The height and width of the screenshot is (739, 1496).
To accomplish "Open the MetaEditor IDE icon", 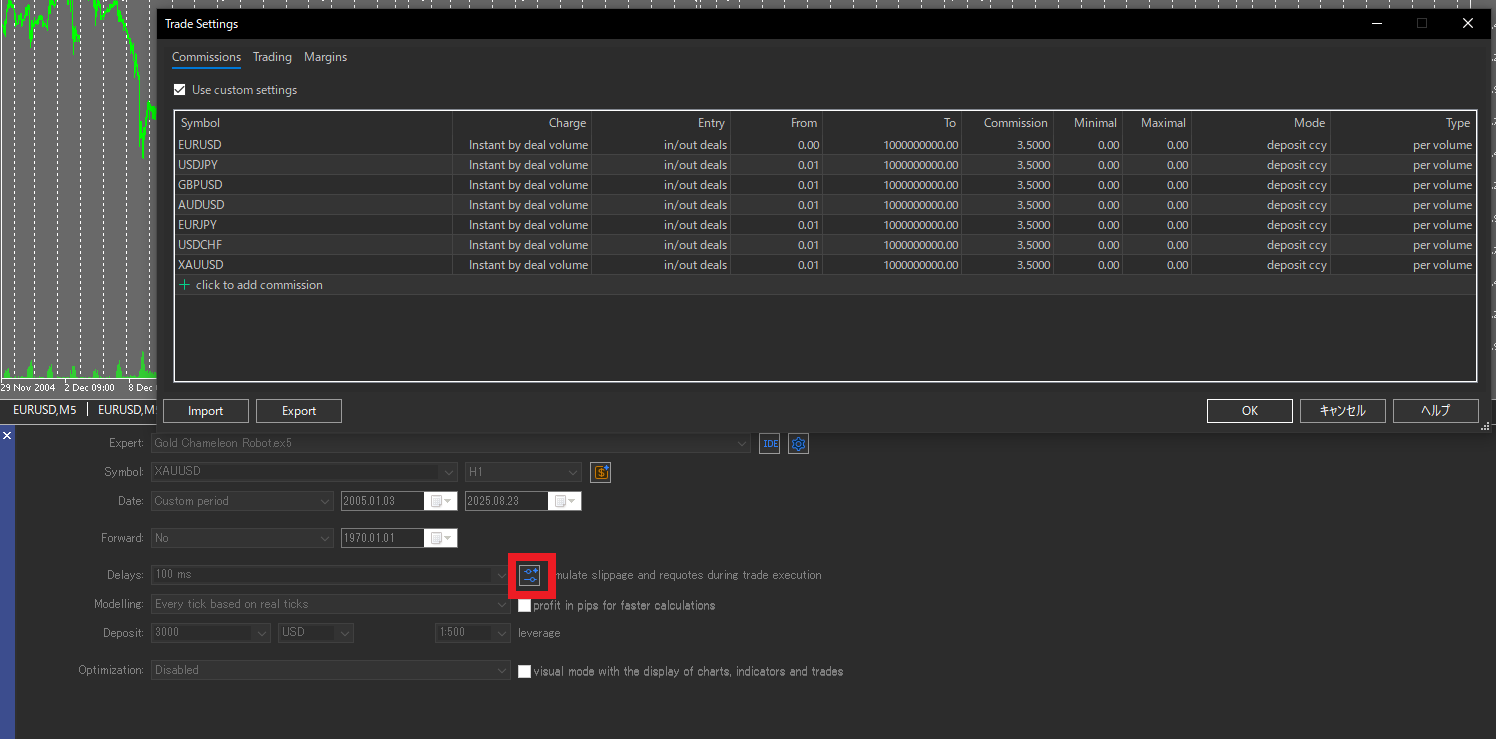I will pyautogui.click(x=769, y=443).
